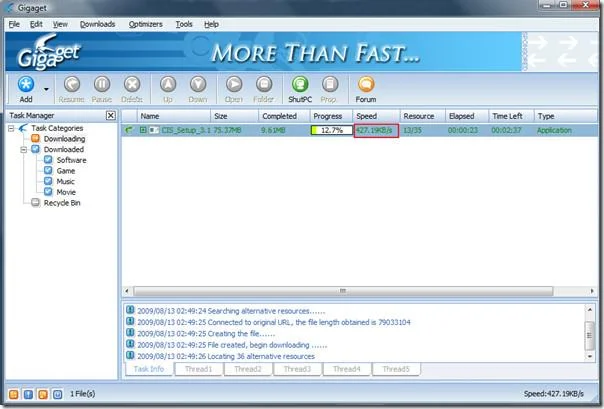Click the Up toolbar icon
This screenshot has height=409, width=604.
pyautogui.click(x=168, y=84)
